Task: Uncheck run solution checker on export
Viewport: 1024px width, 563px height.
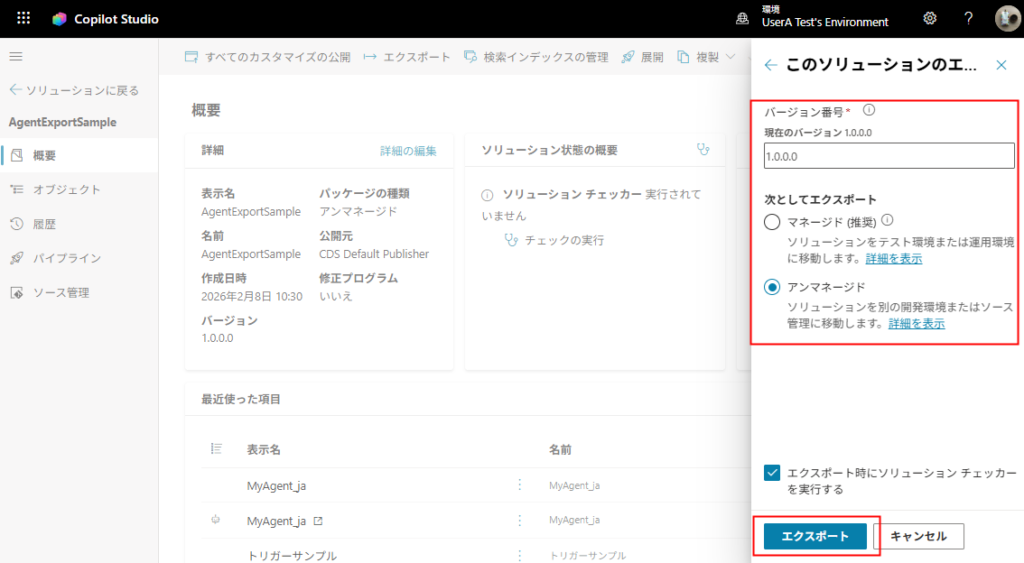Action: pyautogui.click(x=772, y=473)
